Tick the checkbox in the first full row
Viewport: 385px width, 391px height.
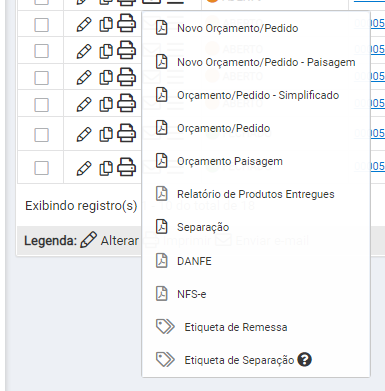[x=41, y=25]
